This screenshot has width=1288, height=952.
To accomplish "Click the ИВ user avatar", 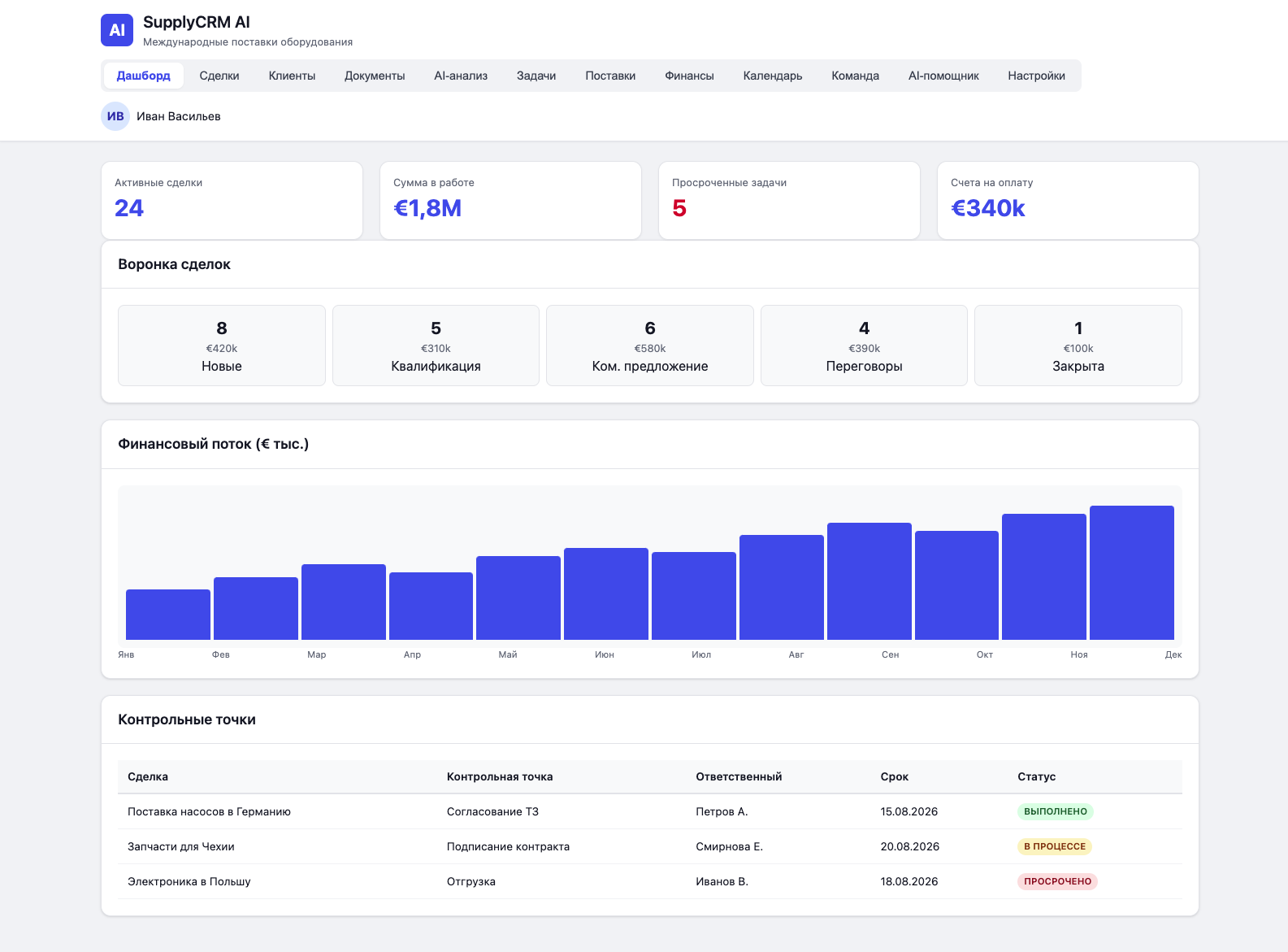I will (x=115, y=116).
